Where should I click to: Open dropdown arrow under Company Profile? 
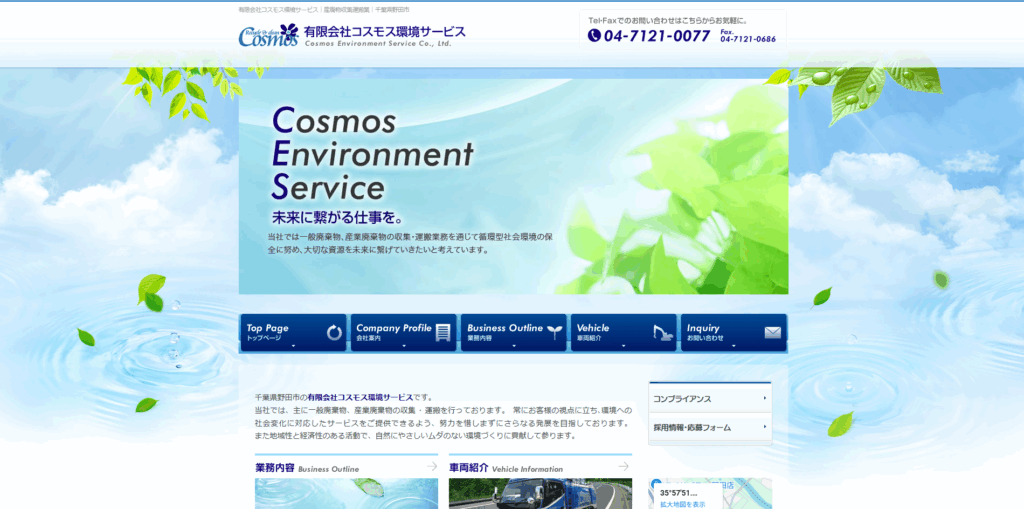tap(404, 347)
